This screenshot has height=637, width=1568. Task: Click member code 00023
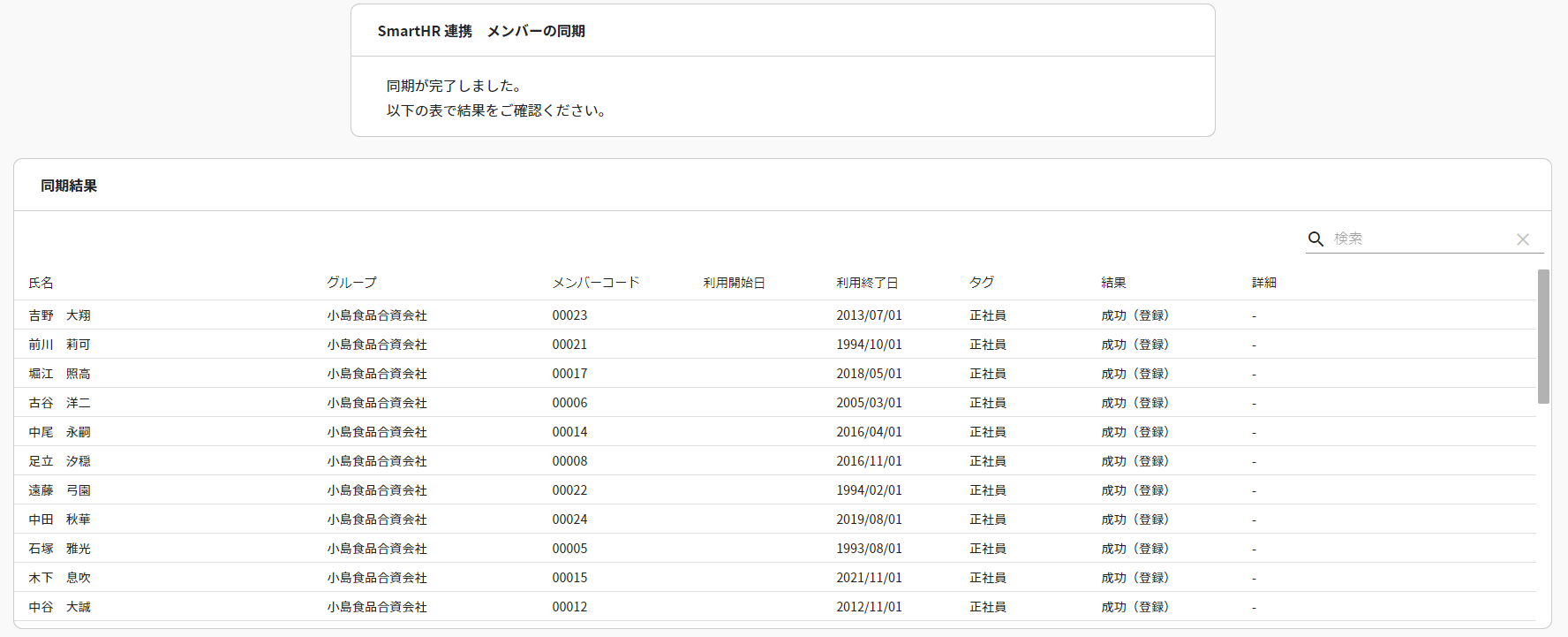(569, 315)
